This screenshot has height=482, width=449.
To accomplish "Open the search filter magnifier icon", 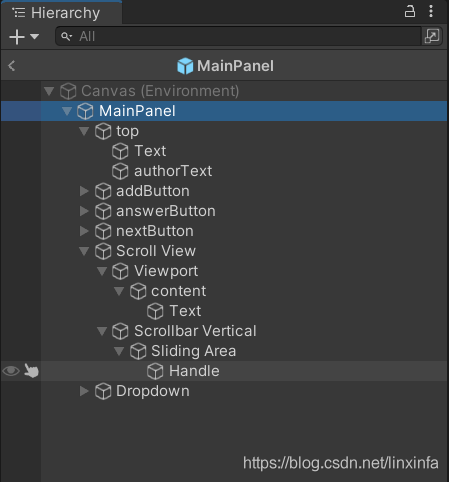I will (66, 36).
